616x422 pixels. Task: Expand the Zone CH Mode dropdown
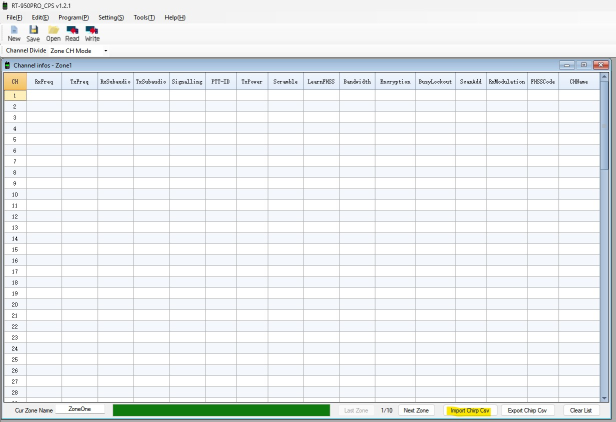[x=106, y=50]
